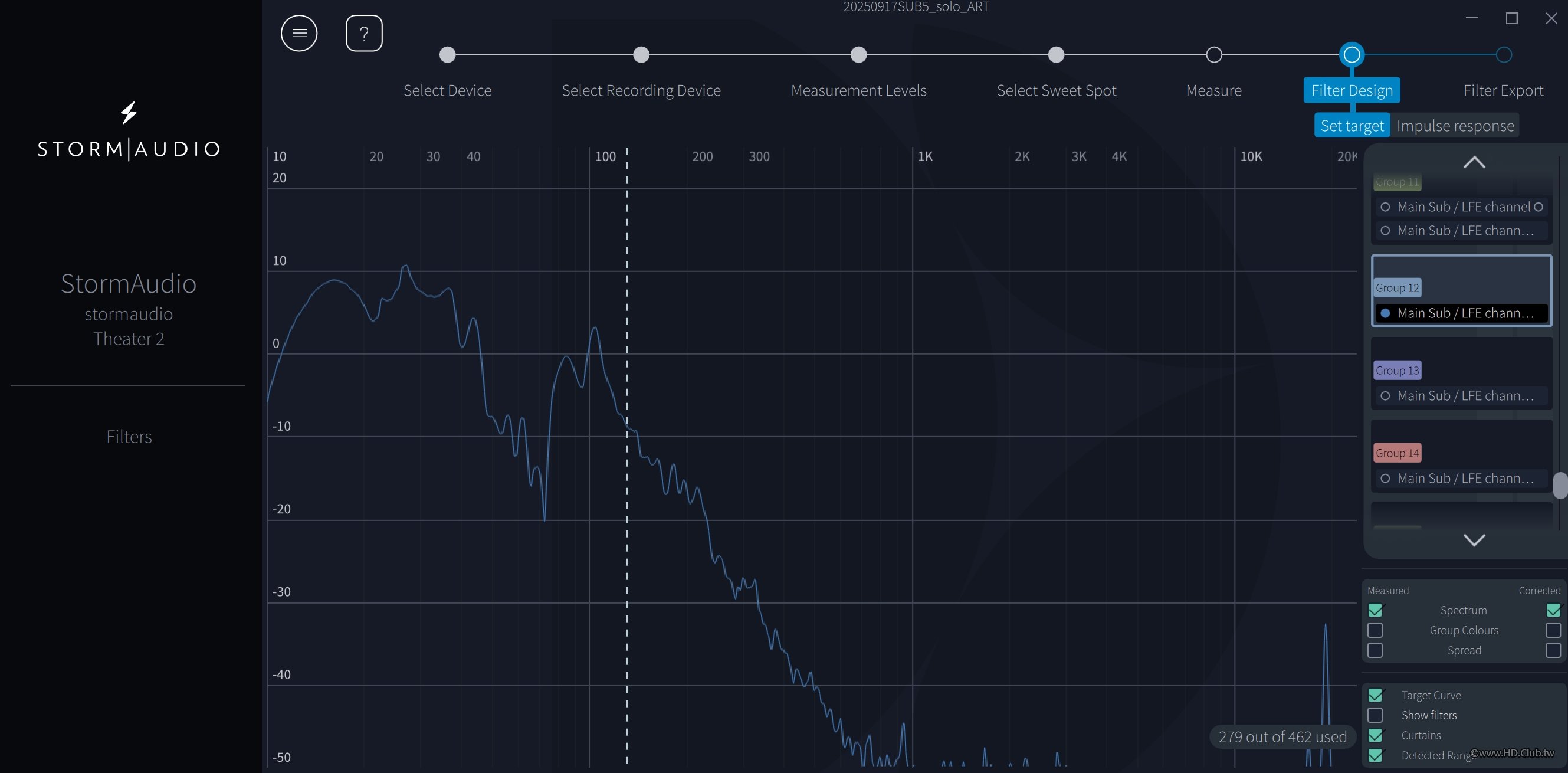Enable the Show filters checkbox
This screenshot has height=773, width=1568.
(x=1375, y=715)
